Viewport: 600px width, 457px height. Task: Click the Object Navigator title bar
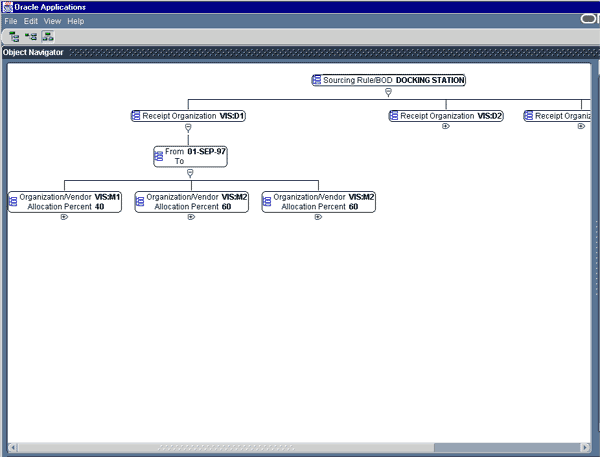[x=300, y=52]
